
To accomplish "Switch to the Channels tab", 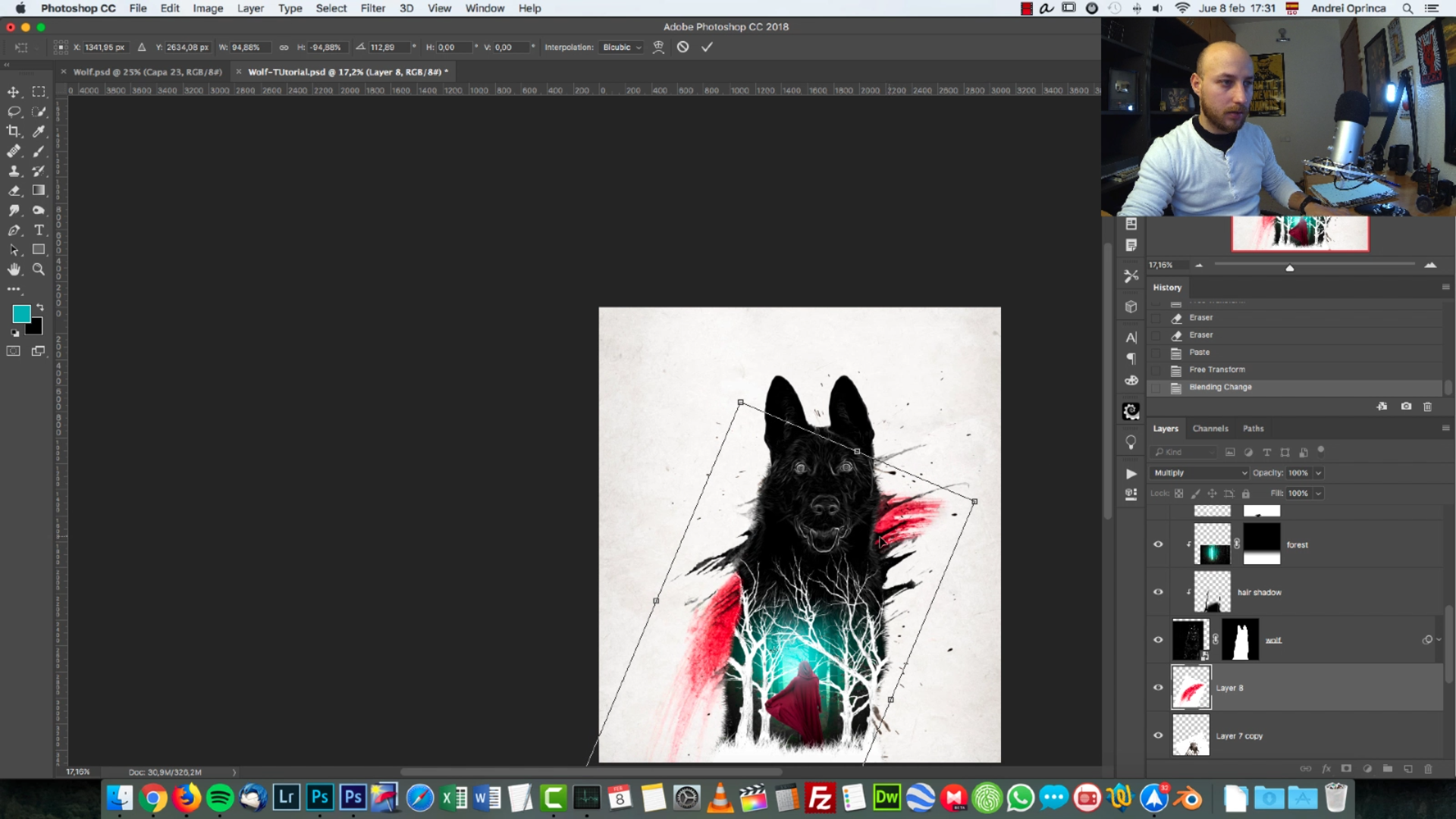I will (x=1210, y=428).
